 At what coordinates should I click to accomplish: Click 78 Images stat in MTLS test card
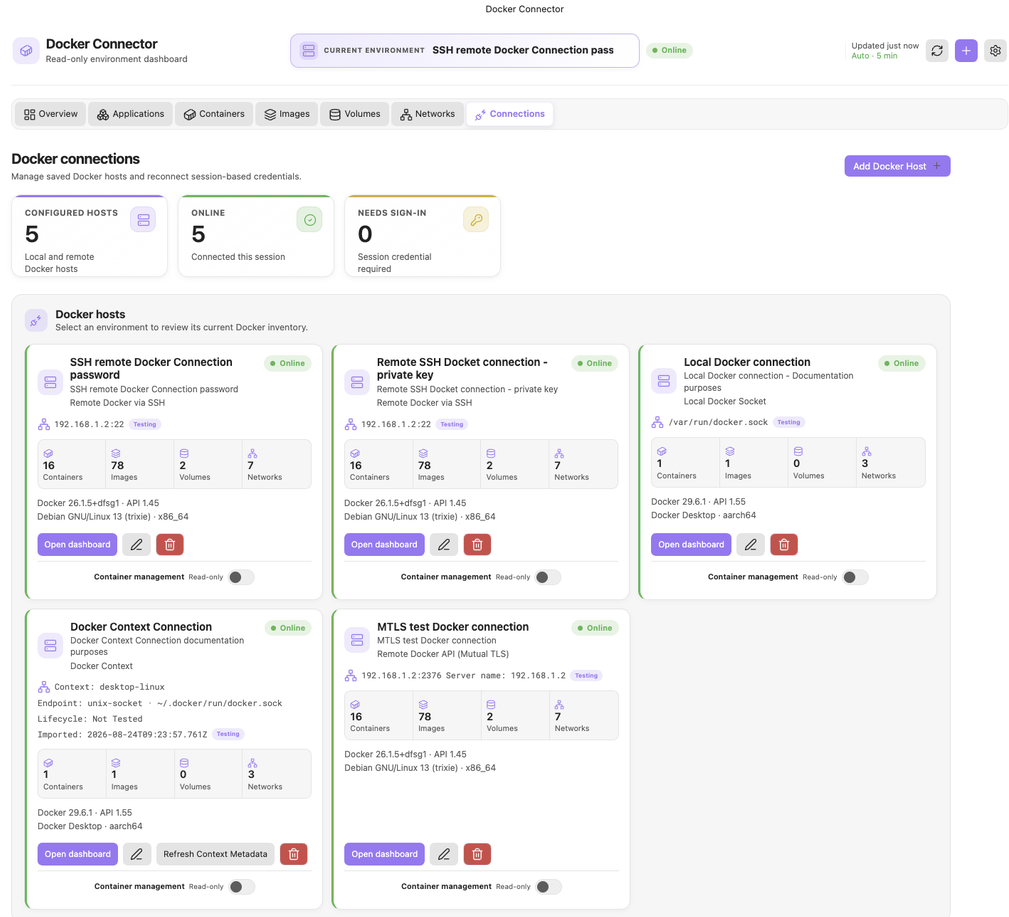pyautogui.click(x=447, y=716)
